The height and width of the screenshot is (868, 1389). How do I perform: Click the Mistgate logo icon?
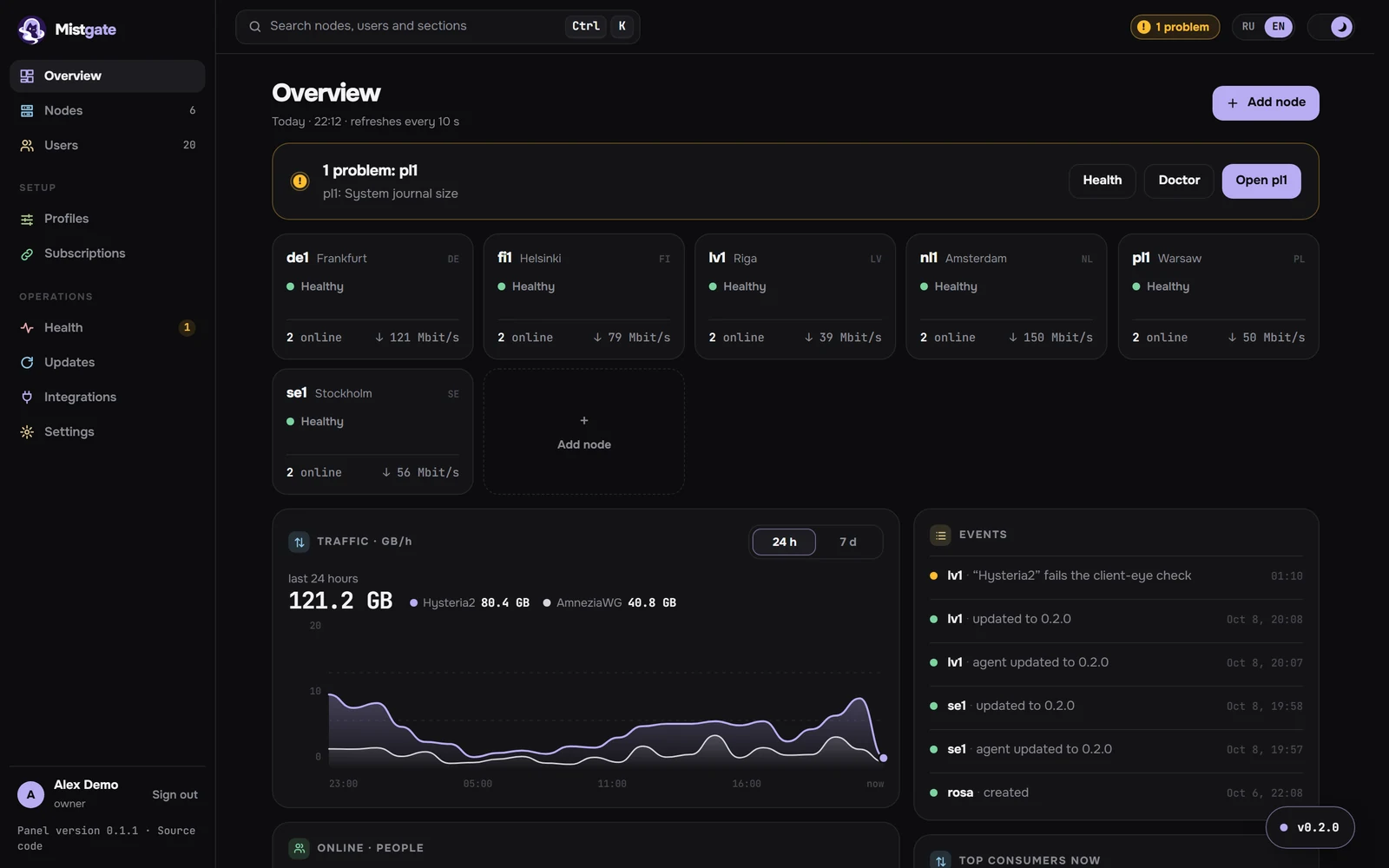(x=32, y=30)
